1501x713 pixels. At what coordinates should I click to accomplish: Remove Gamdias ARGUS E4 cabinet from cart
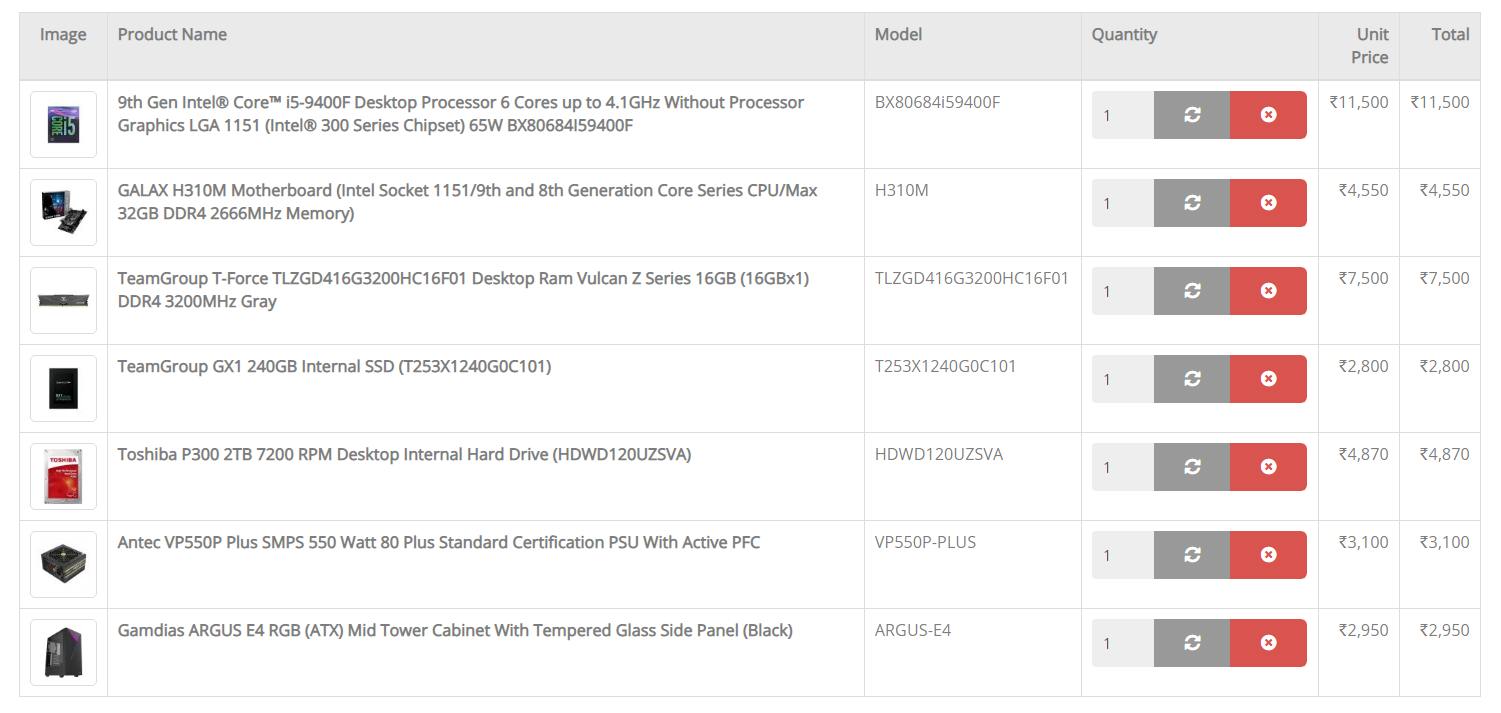(1268, 643)
